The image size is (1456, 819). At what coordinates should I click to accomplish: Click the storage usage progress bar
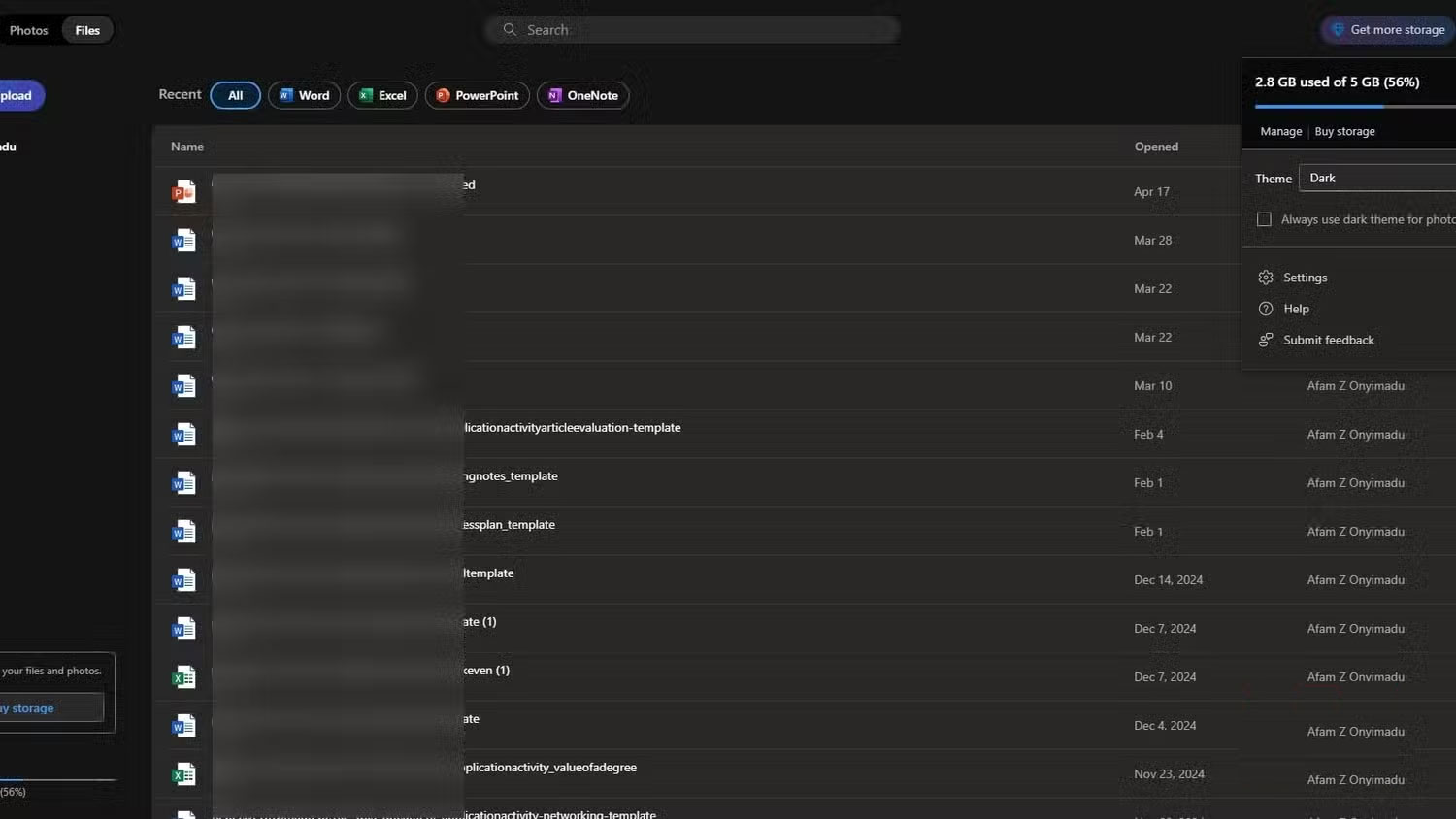(x=1349, y=107)
